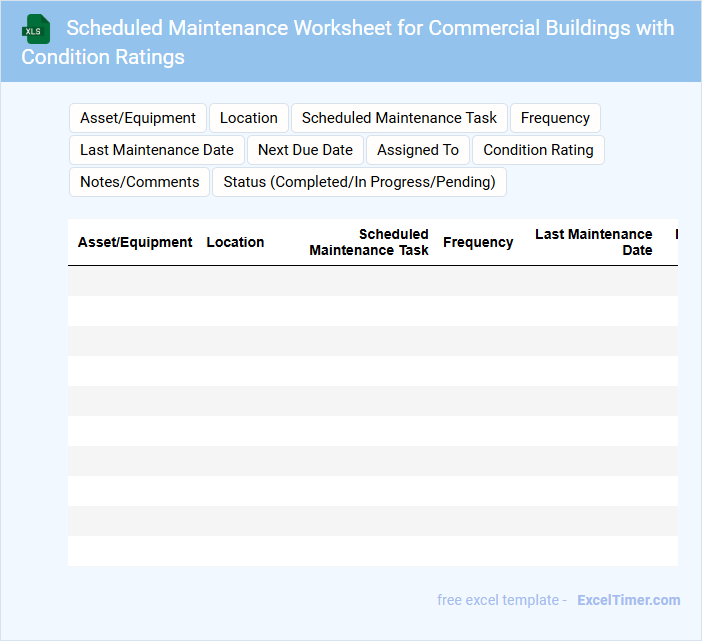Screen dimensions: 702x641
Task: Select the Notes/Comments tag
Action: pyautogui.click(x=140, y=182)
